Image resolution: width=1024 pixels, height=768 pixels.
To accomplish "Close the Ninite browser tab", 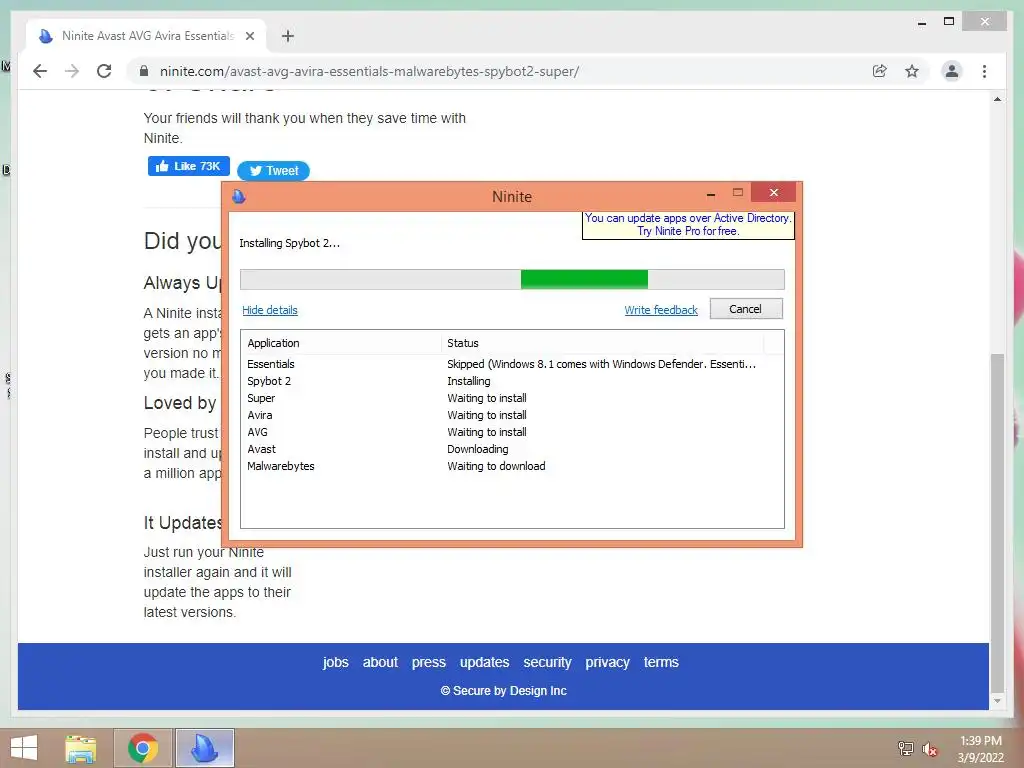I will (x=249, y=36).
